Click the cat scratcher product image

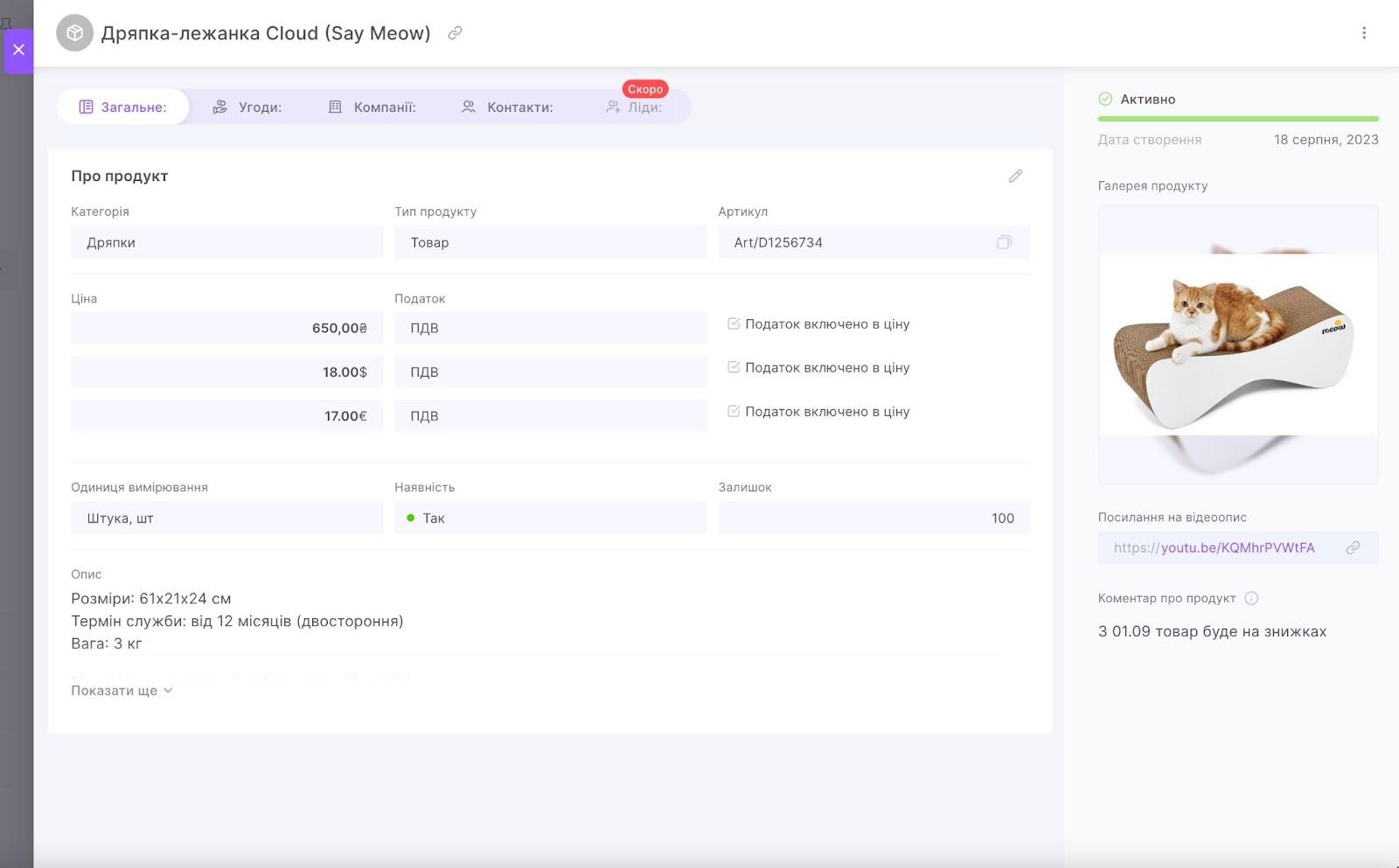tap(1237, 345)
